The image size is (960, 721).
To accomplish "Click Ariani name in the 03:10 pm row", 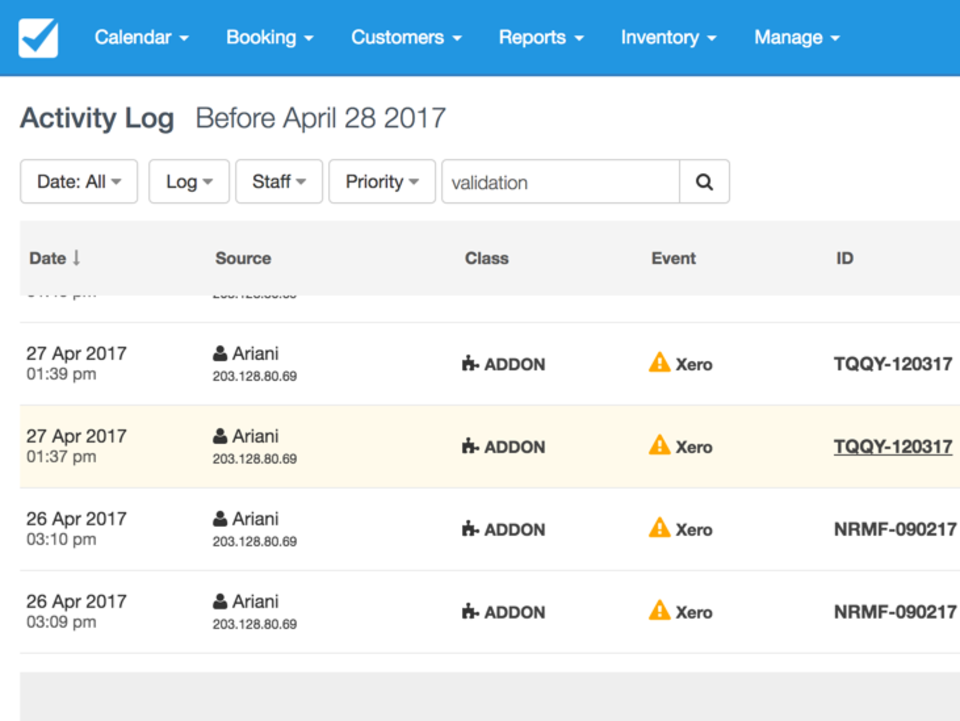I will (255, 519).
